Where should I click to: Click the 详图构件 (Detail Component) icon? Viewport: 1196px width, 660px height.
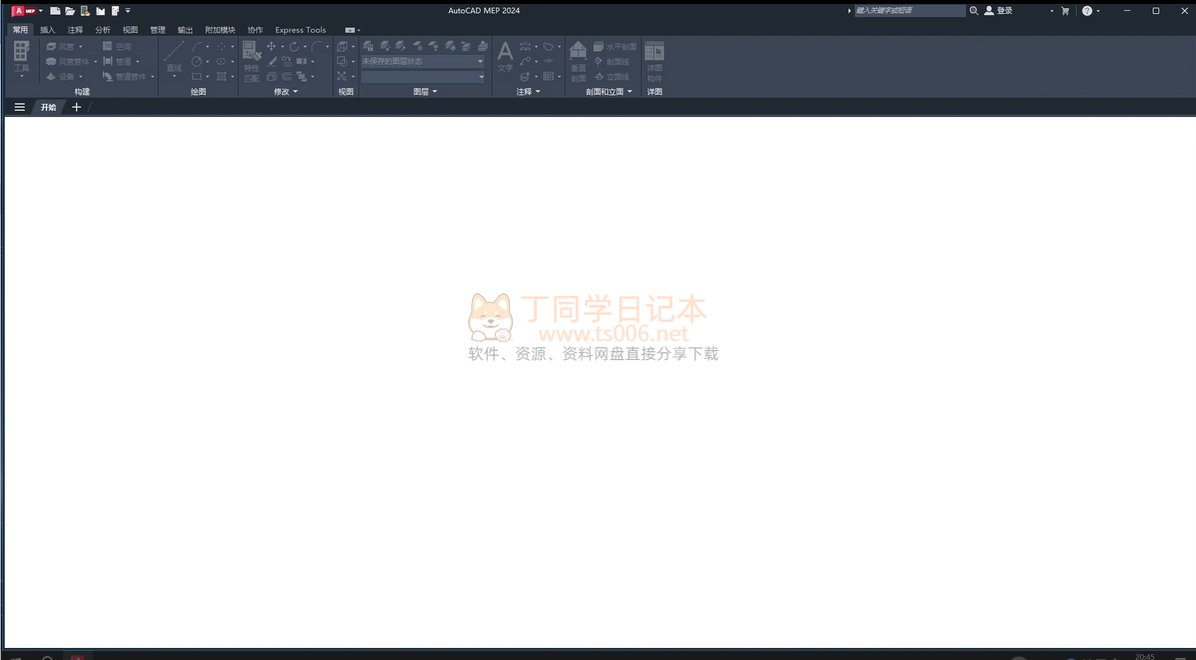654,60
